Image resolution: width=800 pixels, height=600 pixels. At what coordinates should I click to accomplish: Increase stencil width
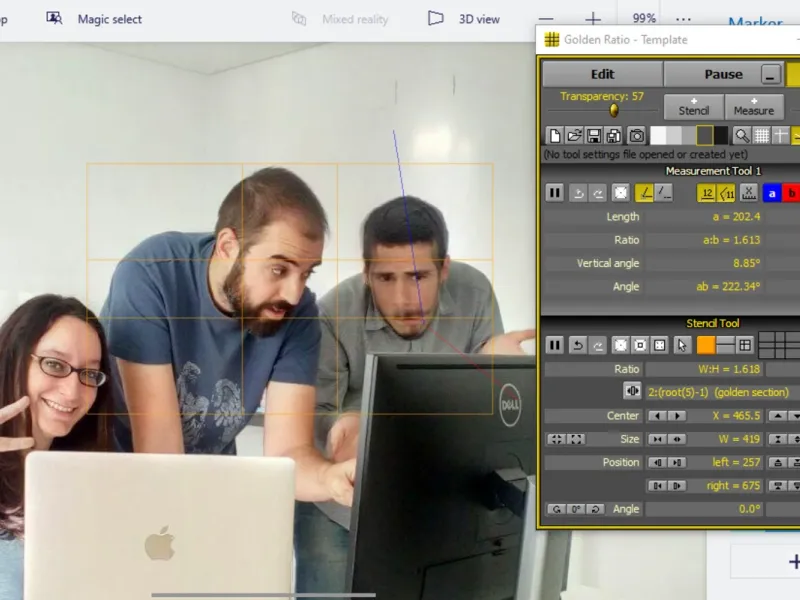click(x=678, y=439)
